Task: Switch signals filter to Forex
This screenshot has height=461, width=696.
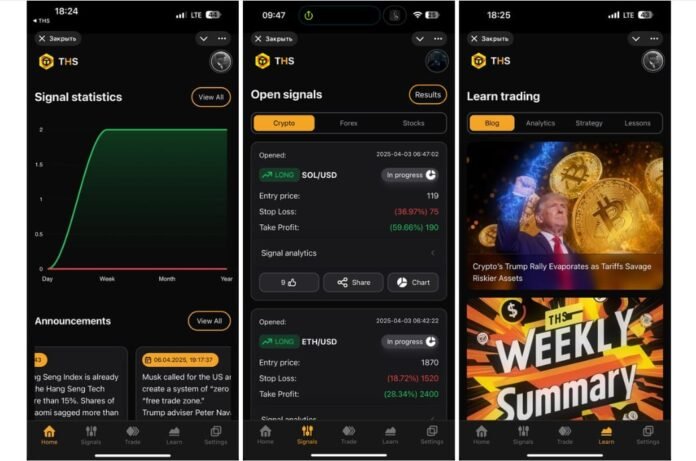Action: (348, 123)
